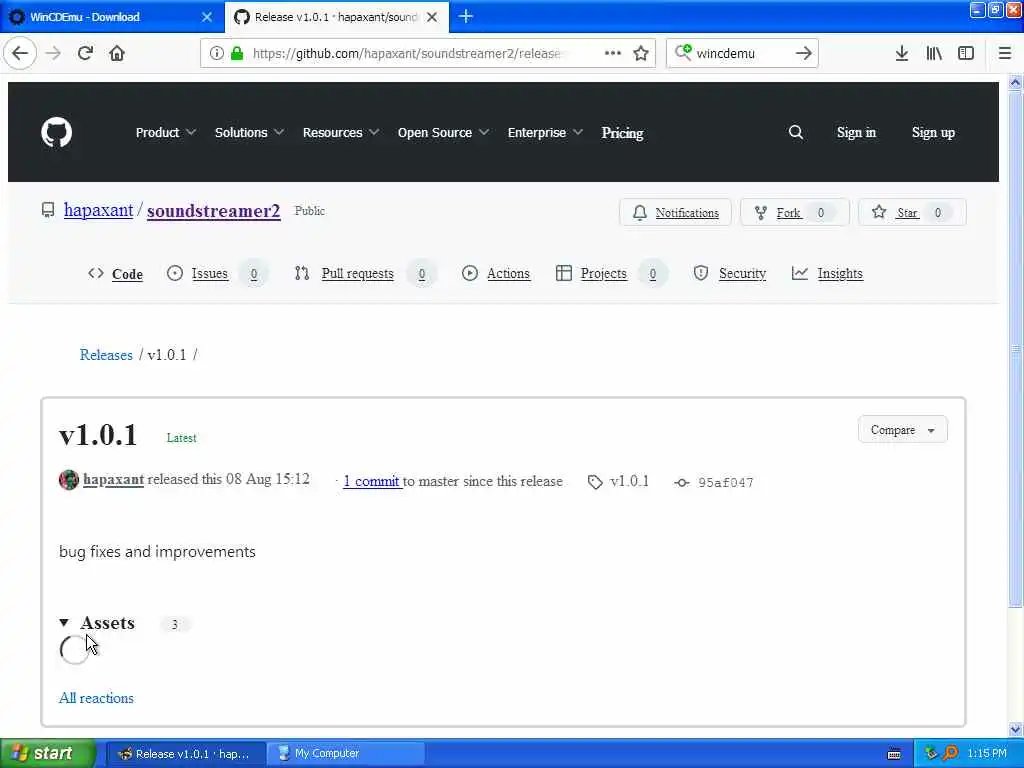Viewport: 1024px width, 768px height.
Task: Open the hapaxant owner link
Action: (99, 210)
